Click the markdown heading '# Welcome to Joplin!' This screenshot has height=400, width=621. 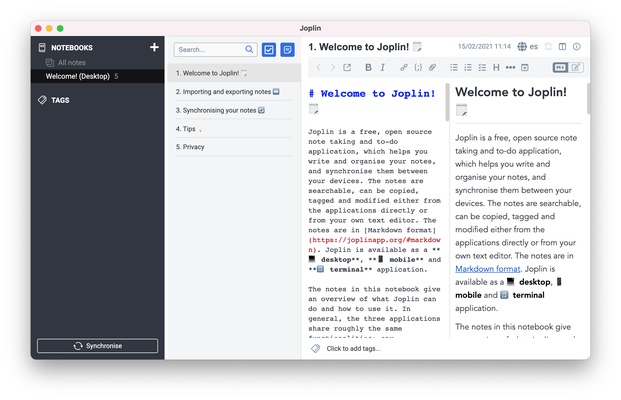click(x=372, y=94)
